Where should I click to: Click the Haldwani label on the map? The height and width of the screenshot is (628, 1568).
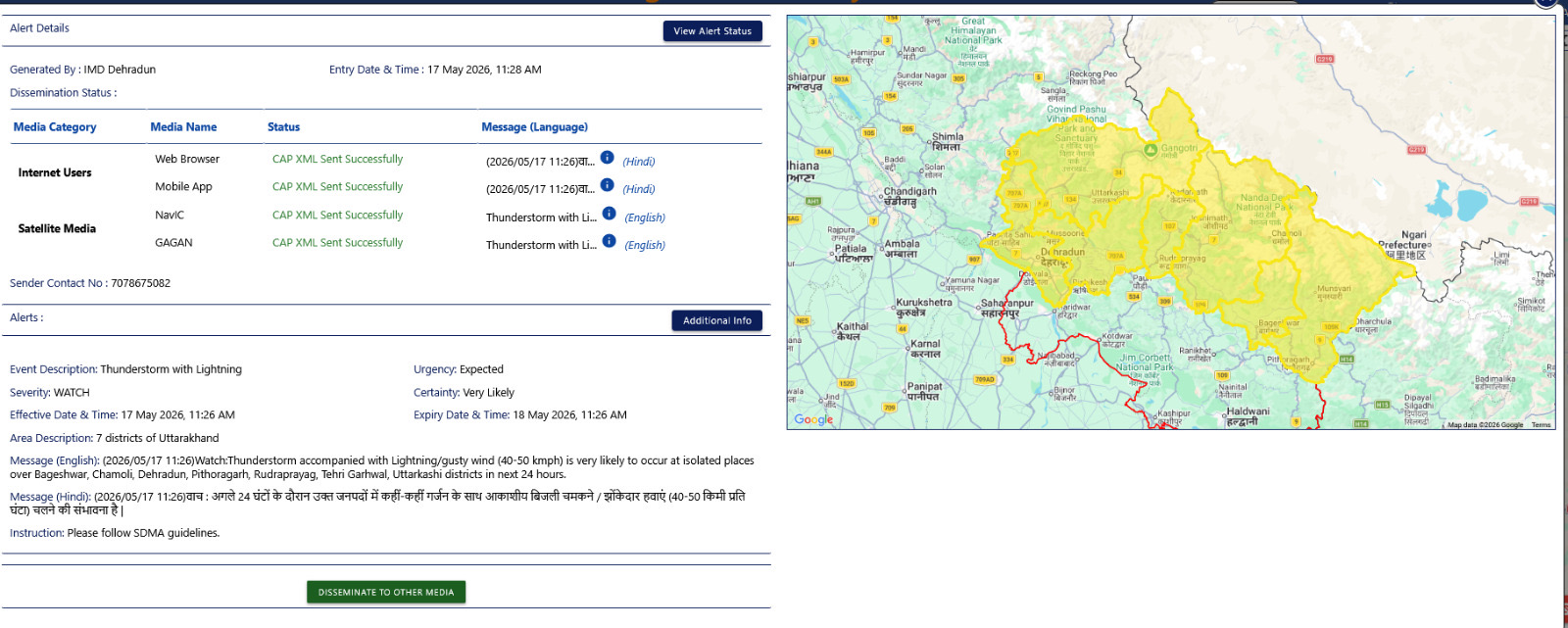(1248, 411)
